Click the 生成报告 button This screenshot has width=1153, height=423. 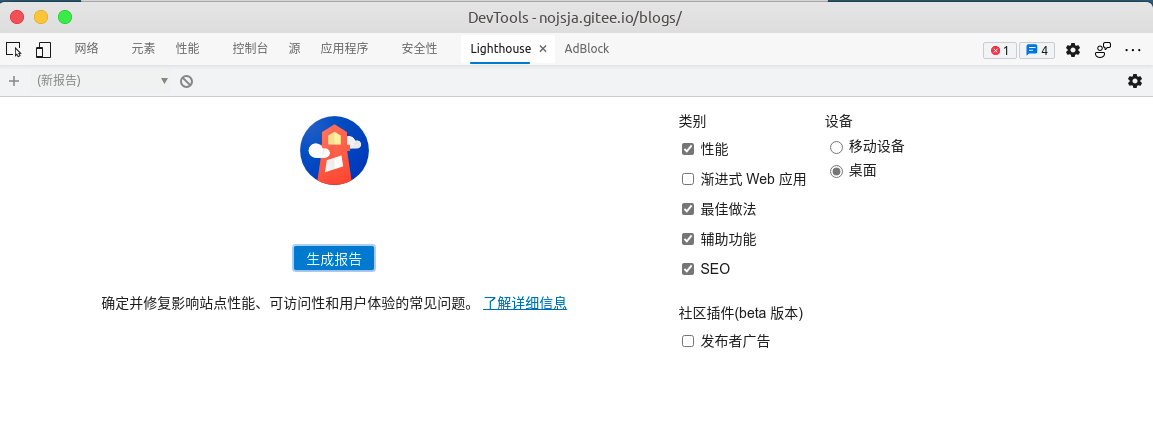click(x=334, y=258)
